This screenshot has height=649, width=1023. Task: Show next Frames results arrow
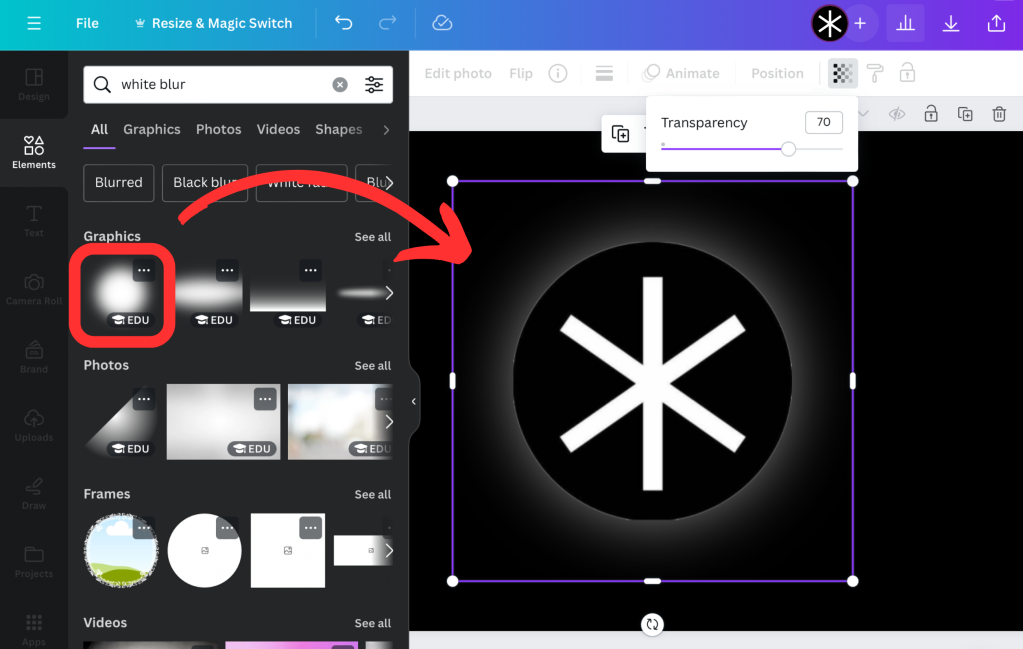tap(389, 551)
